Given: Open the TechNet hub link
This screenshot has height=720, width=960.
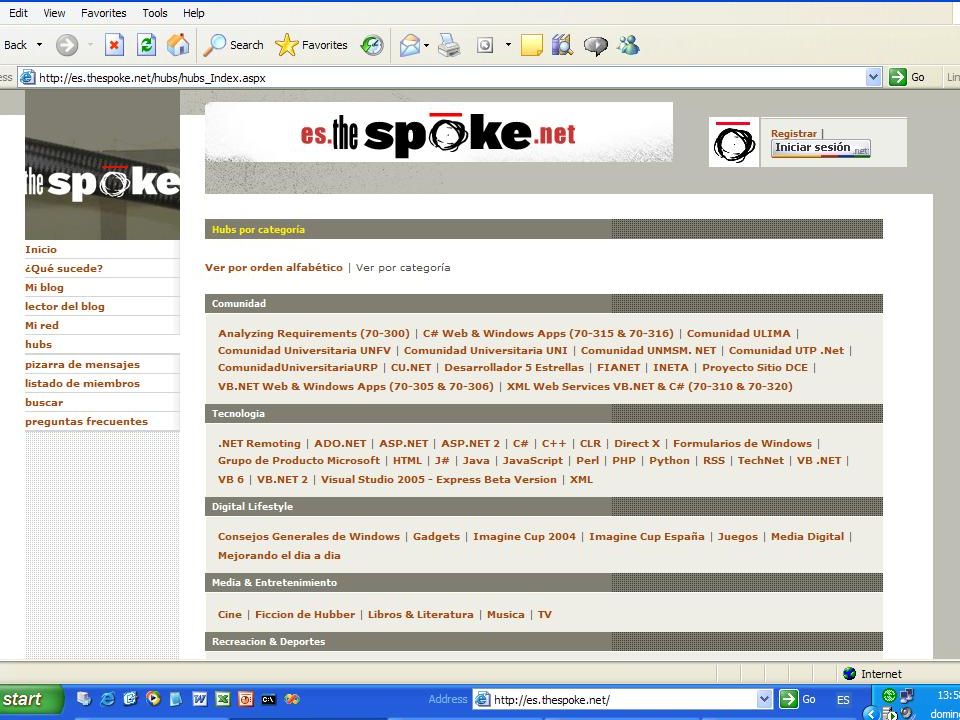Looking at the screenshot, I should [760, 460].
